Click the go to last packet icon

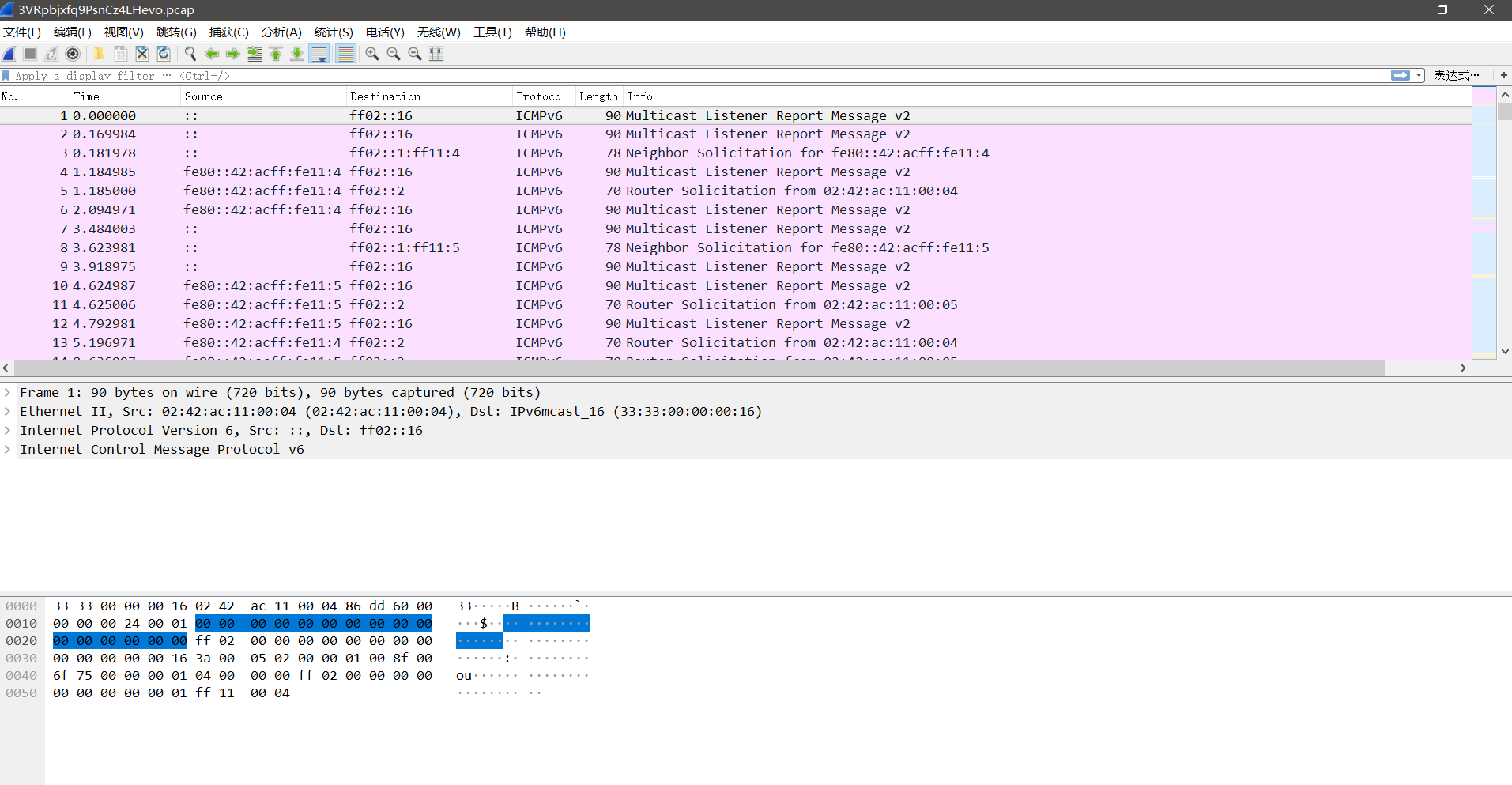click(296, 54)
